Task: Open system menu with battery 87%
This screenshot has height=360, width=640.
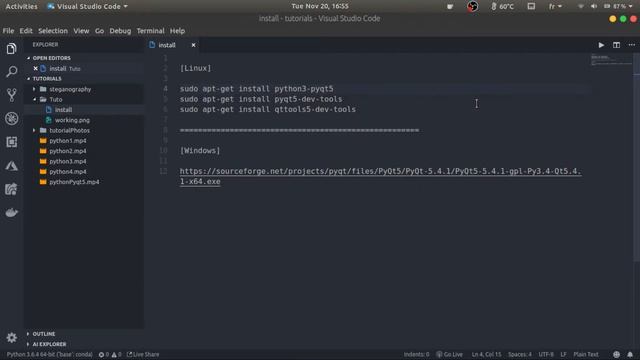Action: point(606,6)
